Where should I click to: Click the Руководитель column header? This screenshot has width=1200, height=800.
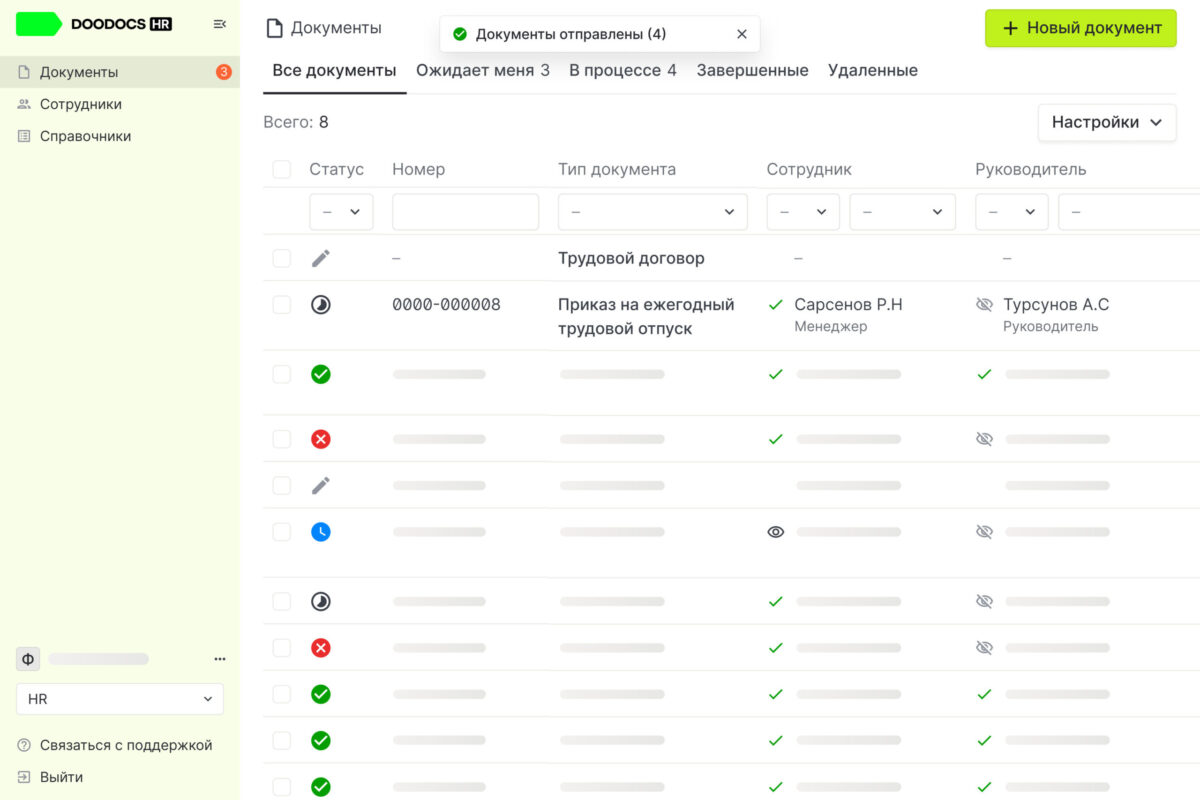pos(1031,169)
